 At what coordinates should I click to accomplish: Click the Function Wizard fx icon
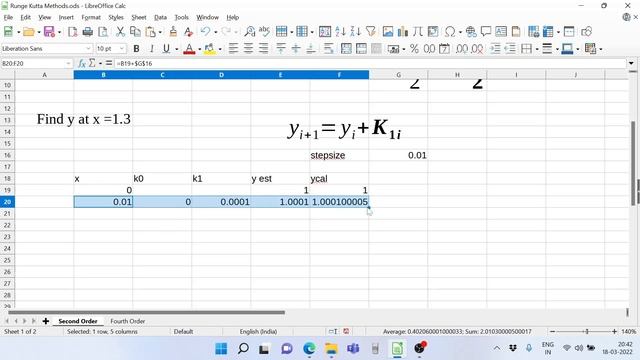click(82, 64)
